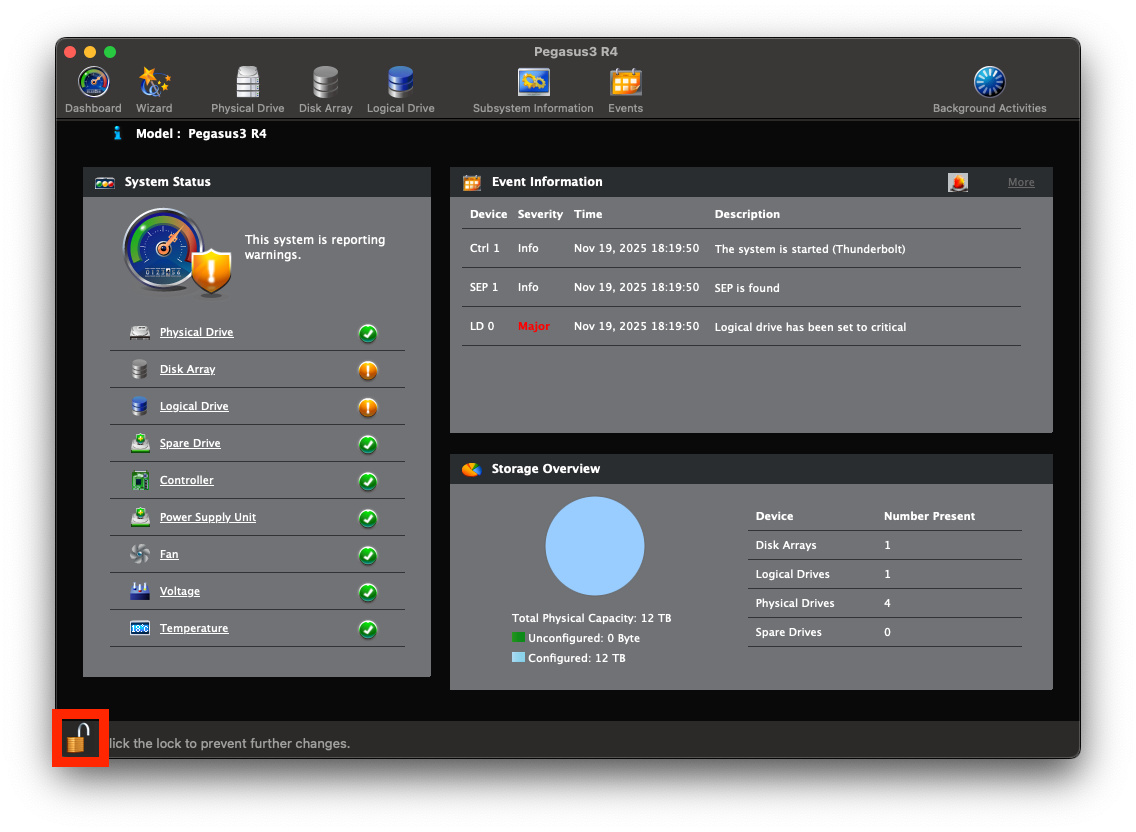Click the Description column header
Image resolution: width=1136 pixels, height=832 pixels.
pos(747,214)
